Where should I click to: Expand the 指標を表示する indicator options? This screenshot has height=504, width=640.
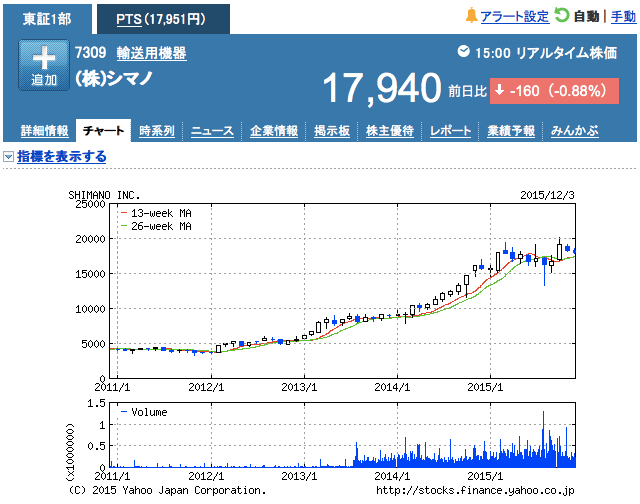click(x=61, y=157)
